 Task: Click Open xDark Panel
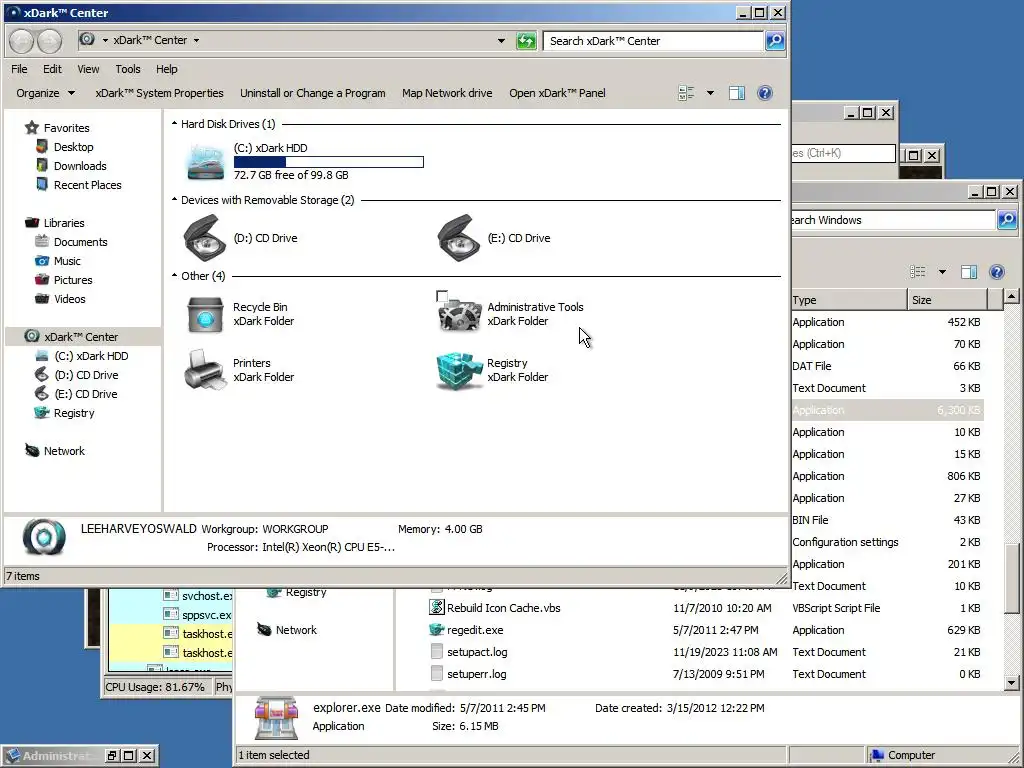(557, 93)
